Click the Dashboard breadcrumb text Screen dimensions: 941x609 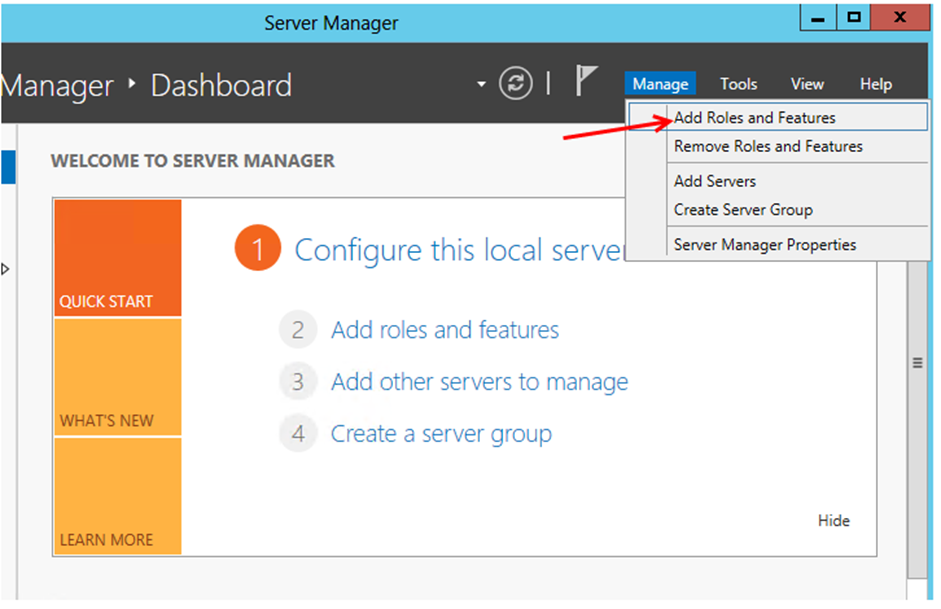[x=221, y=85]
